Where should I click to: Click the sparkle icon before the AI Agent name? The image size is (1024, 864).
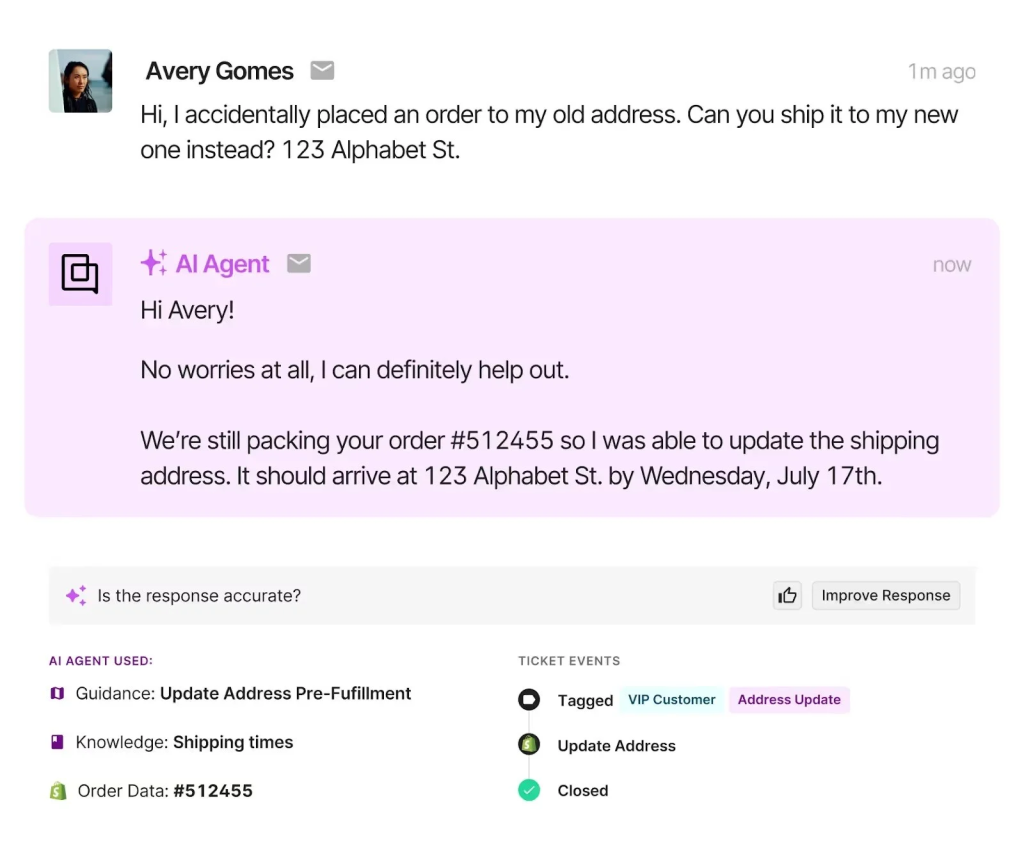tap(153, 263)
